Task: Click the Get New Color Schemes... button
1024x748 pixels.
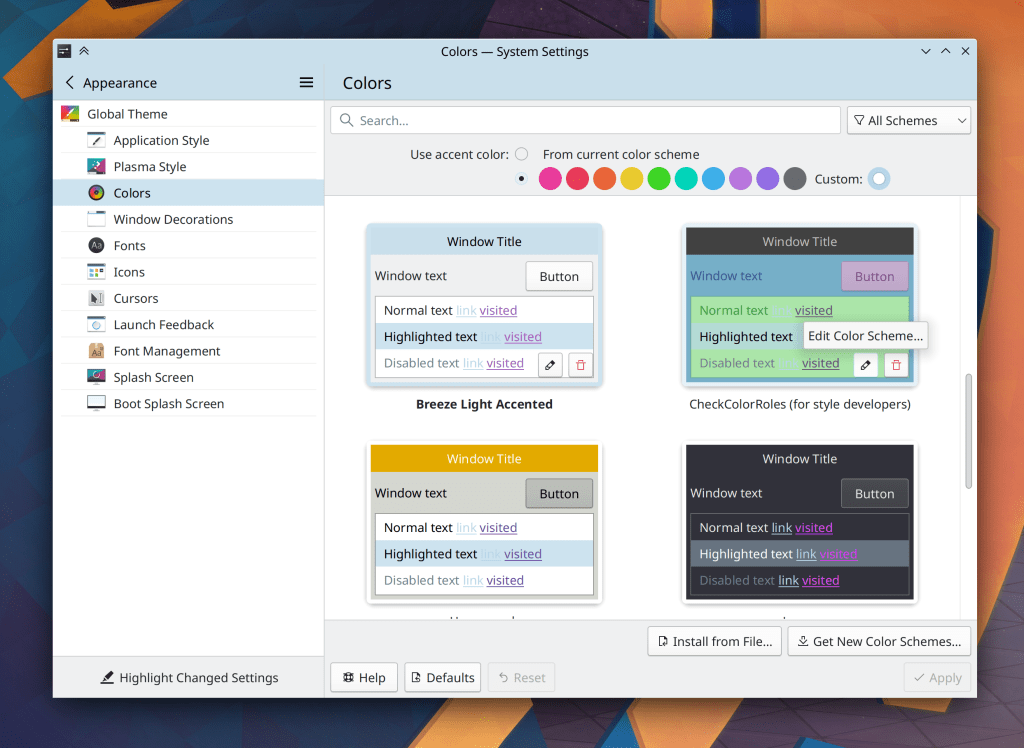Action: click(x=879, y=642)
